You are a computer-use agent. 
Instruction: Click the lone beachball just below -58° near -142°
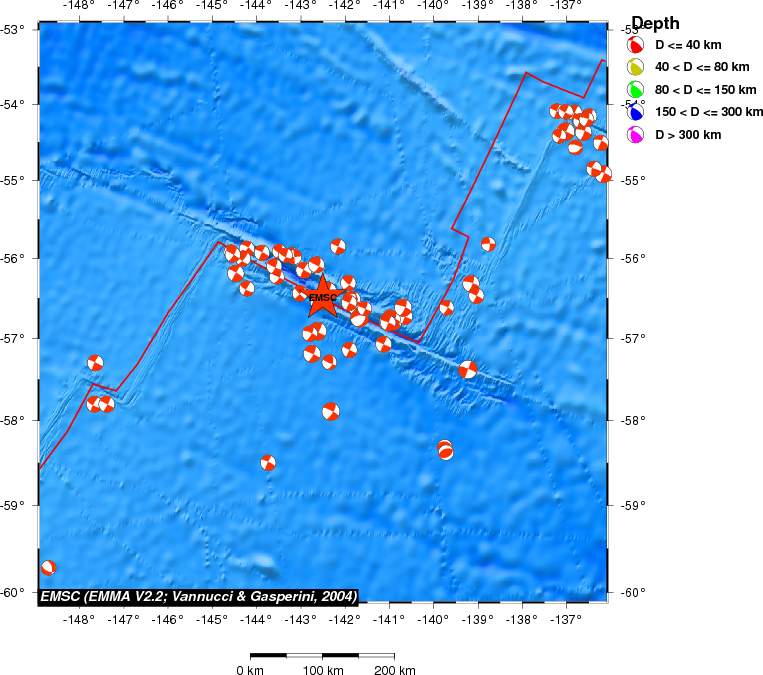coord(331,411)
